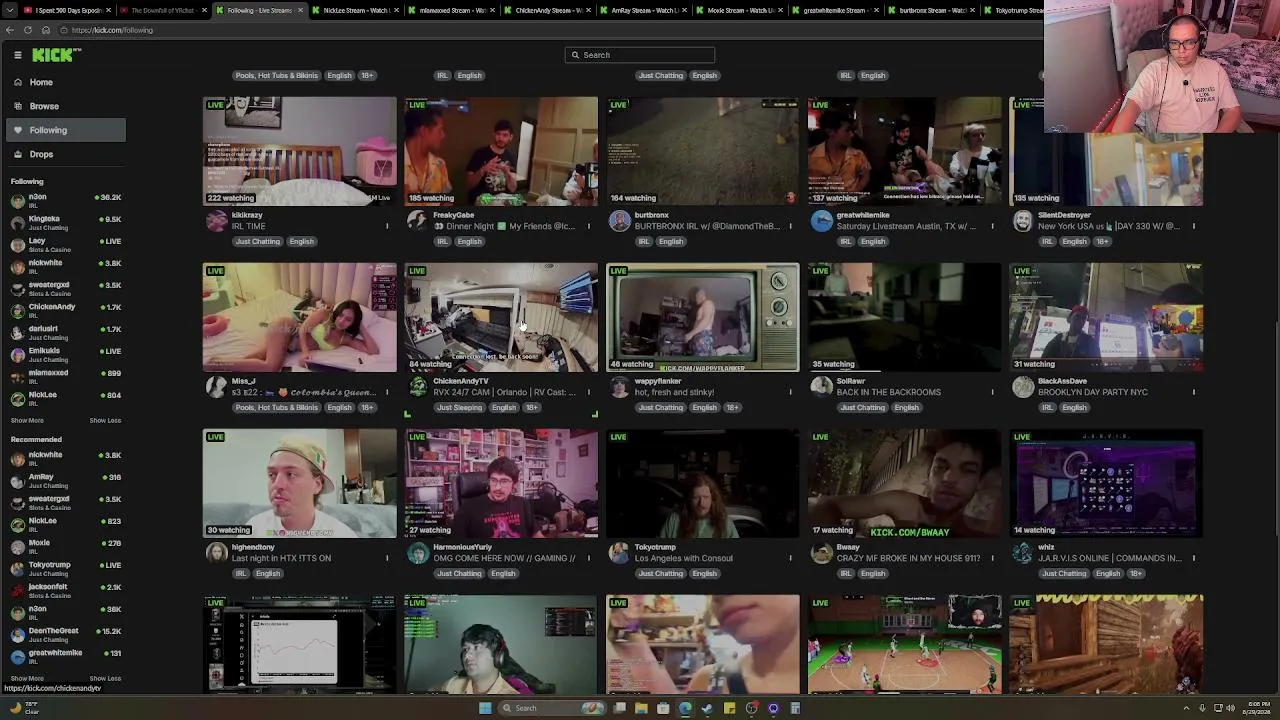Click Pools, Hot Tubs & Bikinis tag under Miss_J
This screenshot has width=1280, height=720.
pos(277,408)
